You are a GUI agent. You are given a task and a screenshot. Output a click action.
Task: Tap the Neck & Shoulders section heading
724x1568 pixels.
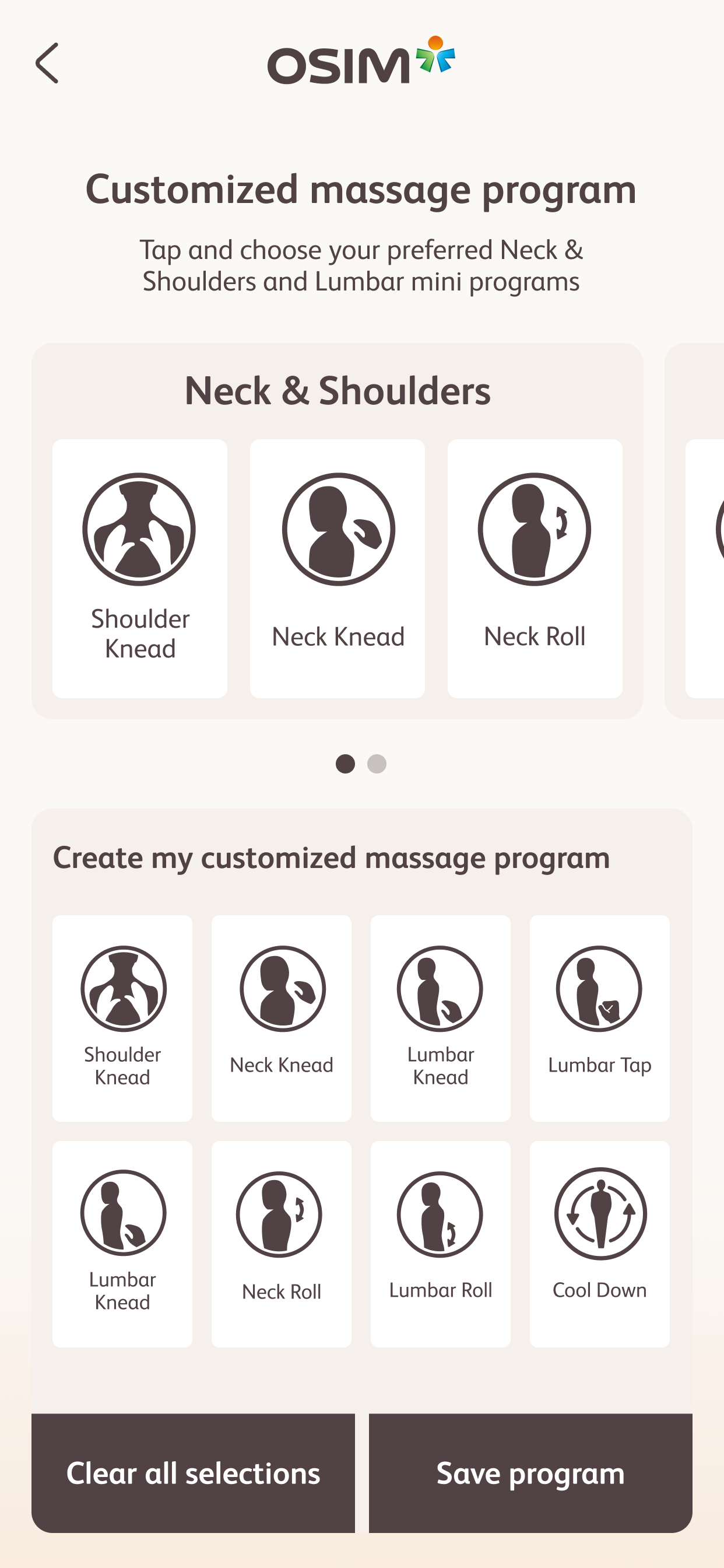point(338,390)
